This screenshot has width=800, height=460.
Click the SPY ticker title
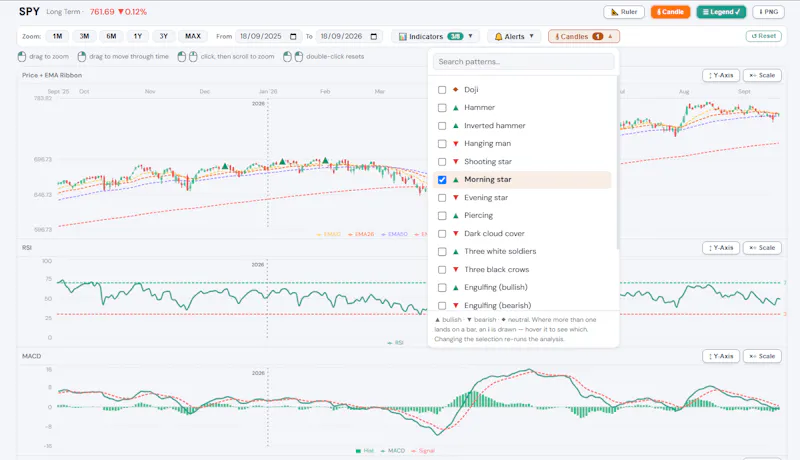tap(29, 11)
